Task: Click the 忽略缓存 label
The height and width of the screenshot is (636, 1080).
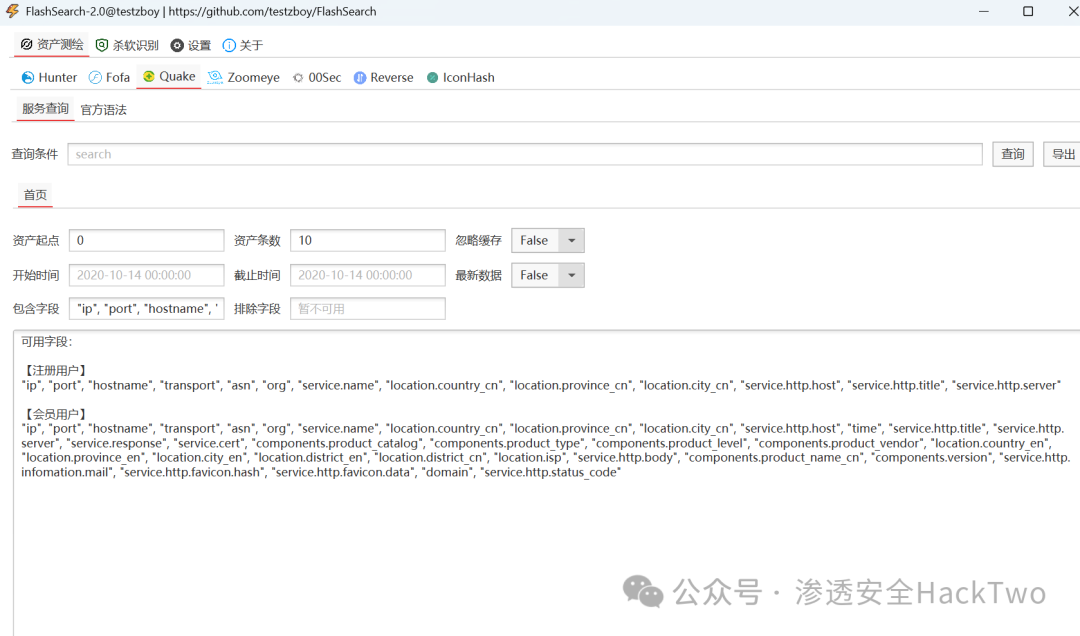Action: click(478, 240)
